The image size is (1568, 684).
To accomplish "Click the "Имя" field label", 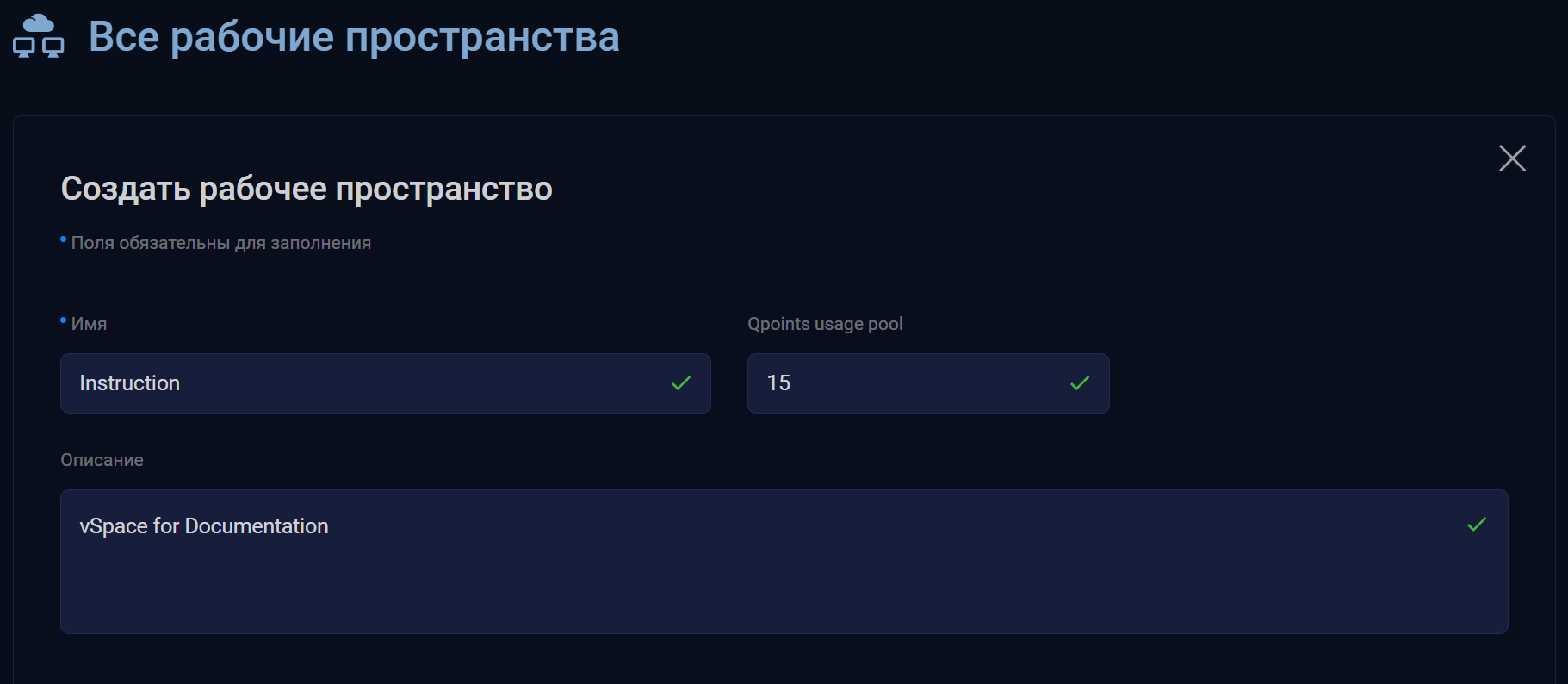I will pos(89,324).
